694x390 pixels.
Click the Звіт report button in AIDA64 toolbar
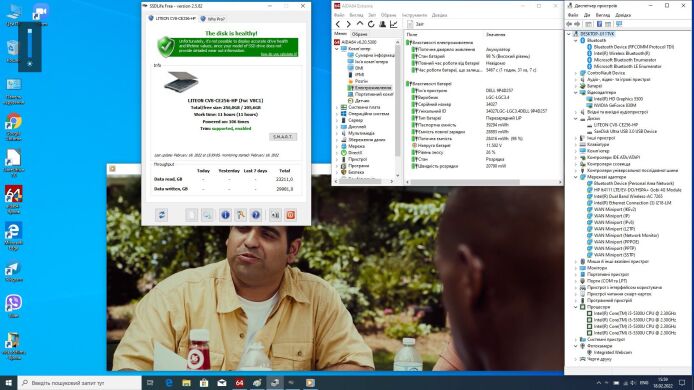click(415, 24)
